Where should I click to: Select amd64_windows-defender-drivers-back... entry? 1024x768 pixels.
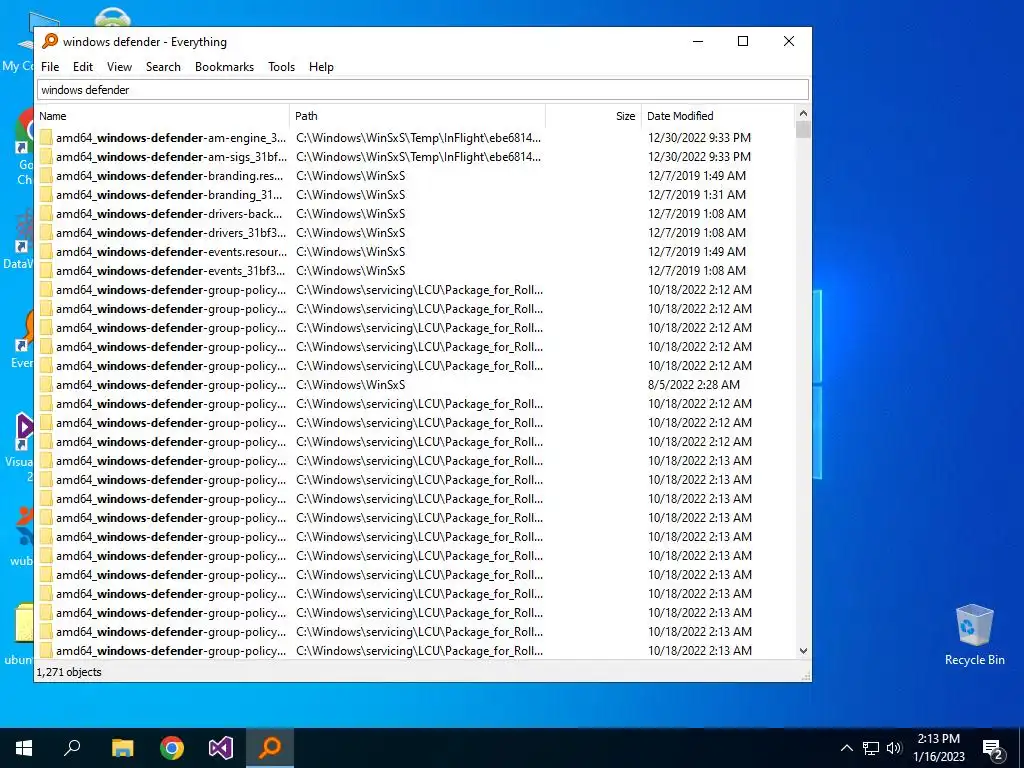[169, 214]
